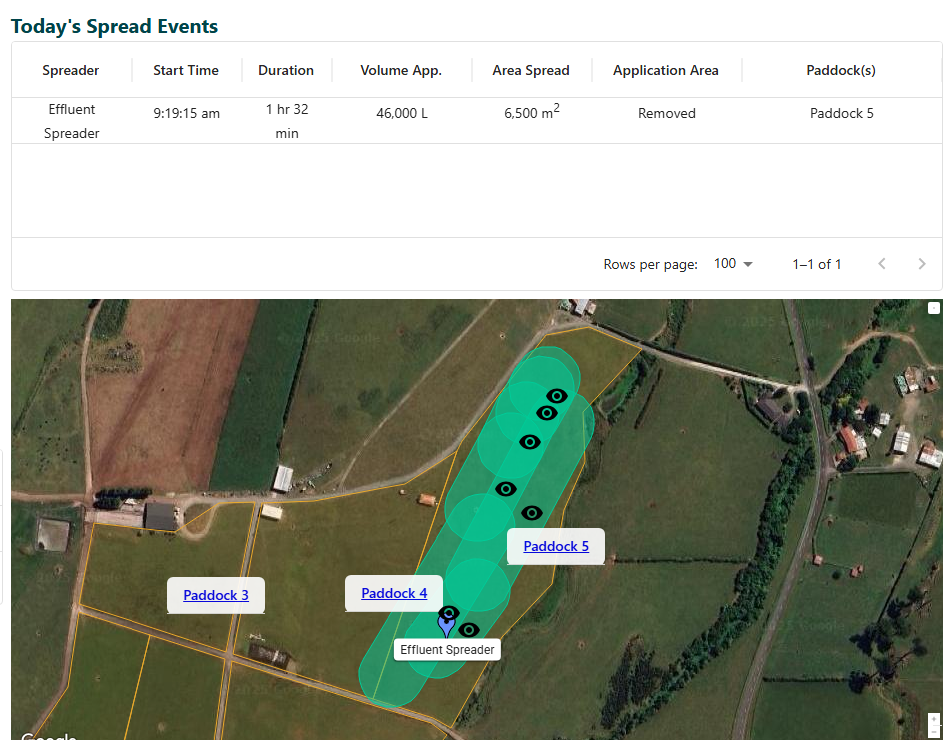Sort table by Volume App. column header

point(401,70)
